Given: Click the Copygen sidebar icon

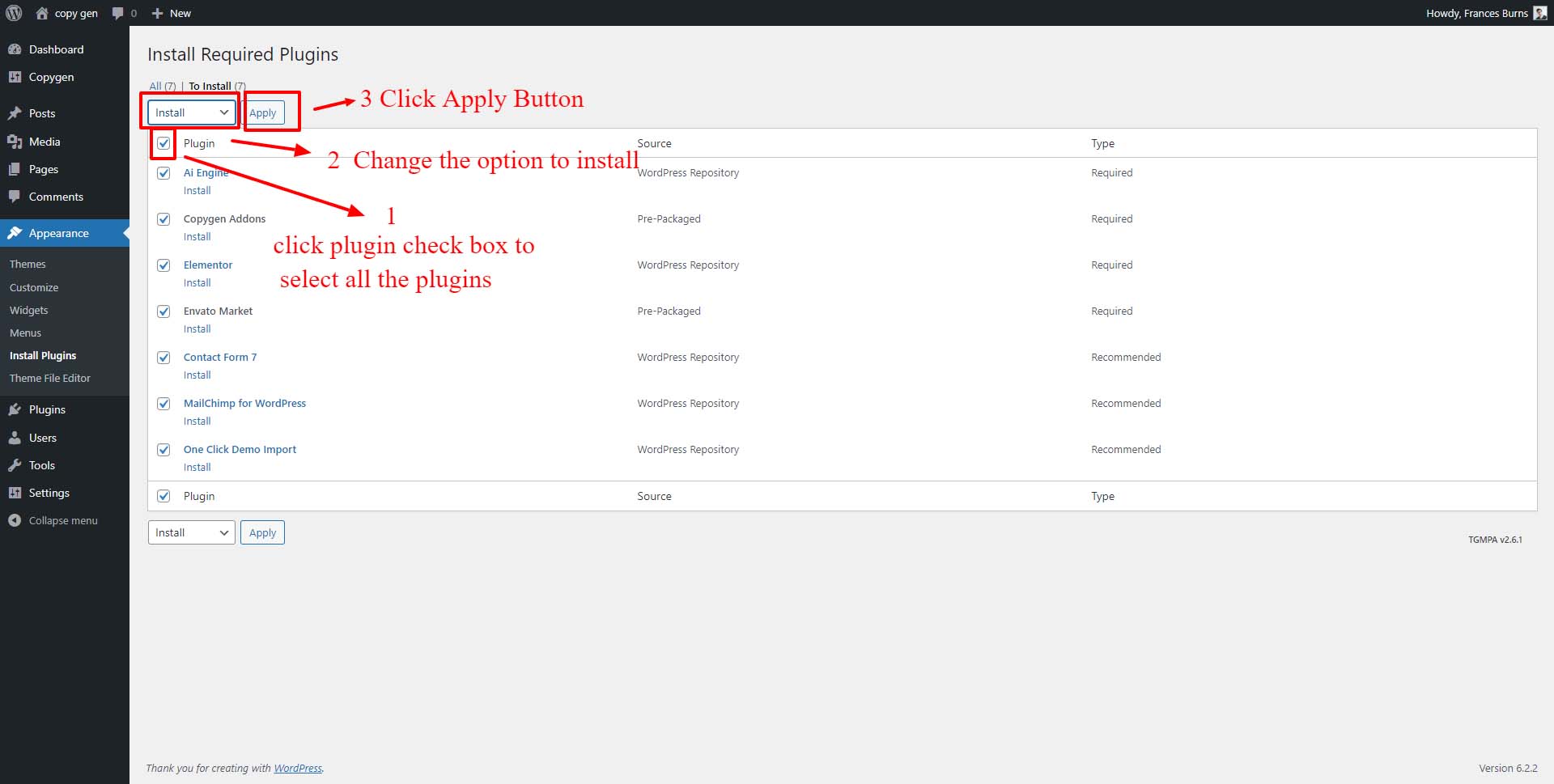Looking at the screenshot, I should tap(15, 77).
